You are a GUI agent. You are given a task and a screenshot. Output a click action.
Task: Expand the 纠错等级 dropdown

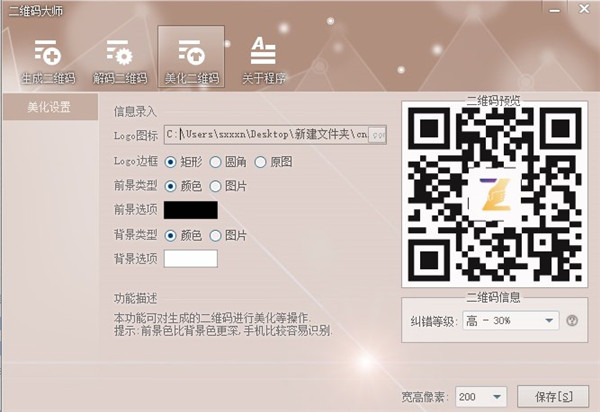(x=511, y=321)
